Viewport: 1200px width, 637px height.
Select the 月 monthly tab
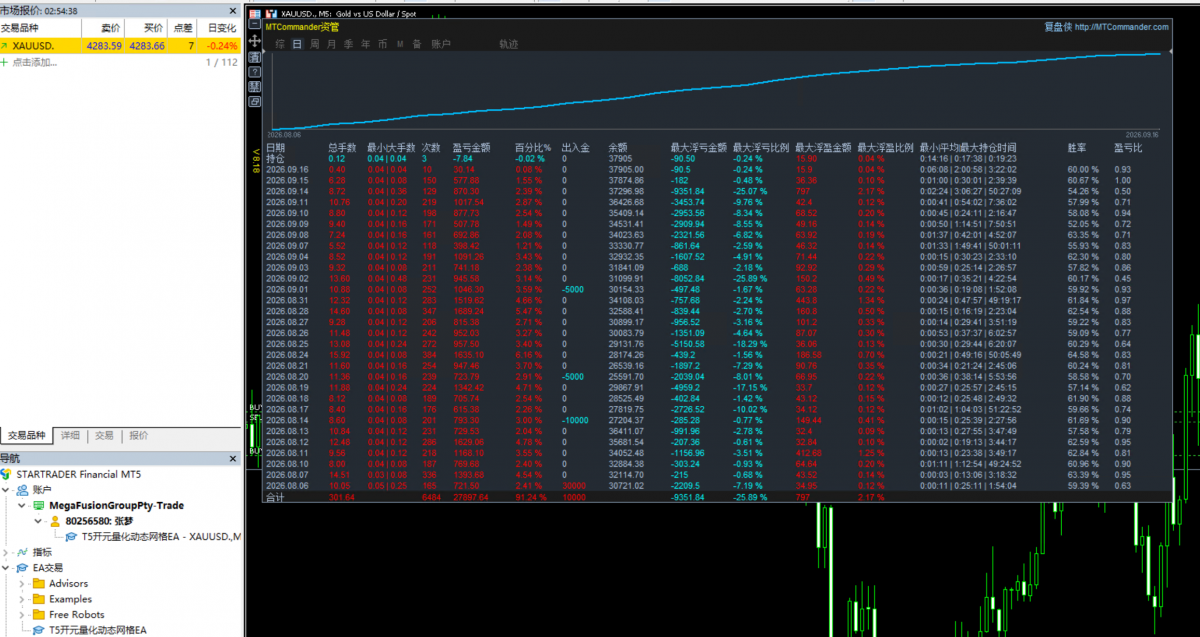tap(331, 44)
